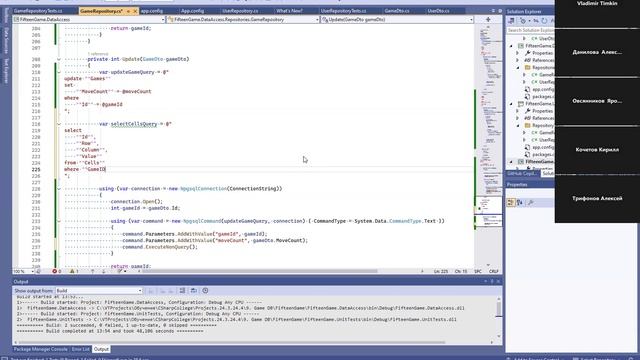
Task: Click the selectCellsQuery variable name
Action: pos(134,124)
